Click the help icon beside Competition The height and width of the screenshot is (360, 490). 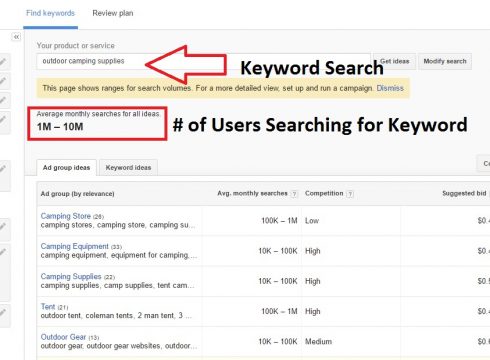click(x=350, y=194)
